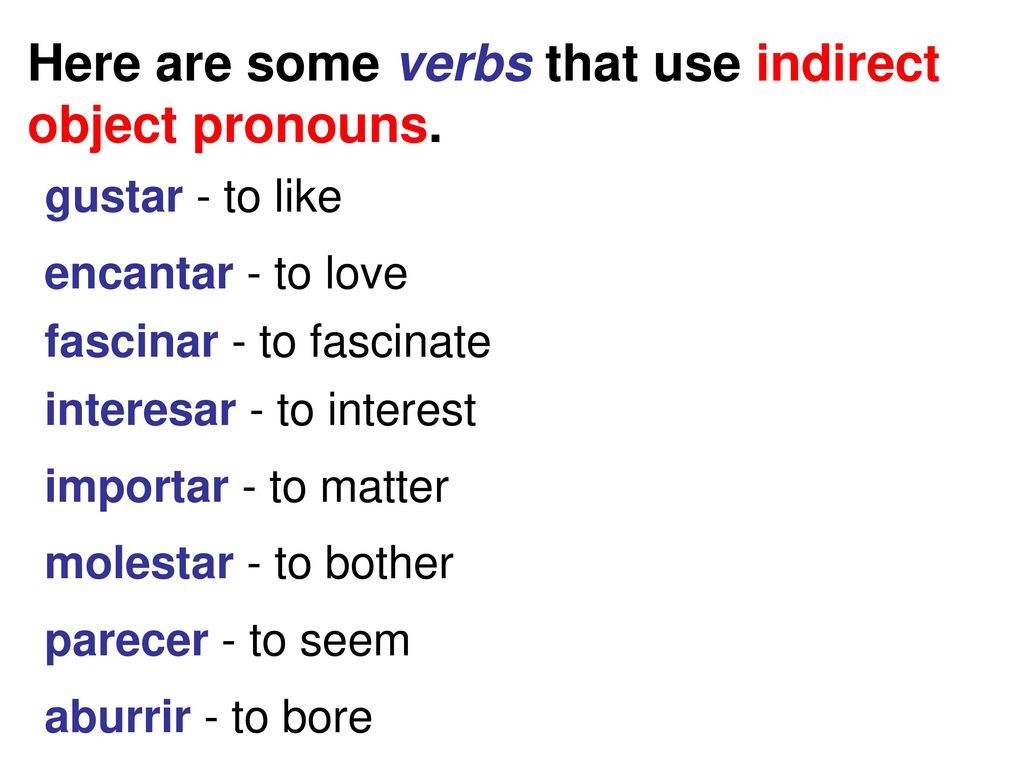The height and width of the screenshot is (768, 1024).
Task: Click the translation 'to fascinate'
Action: coord(376,341)
